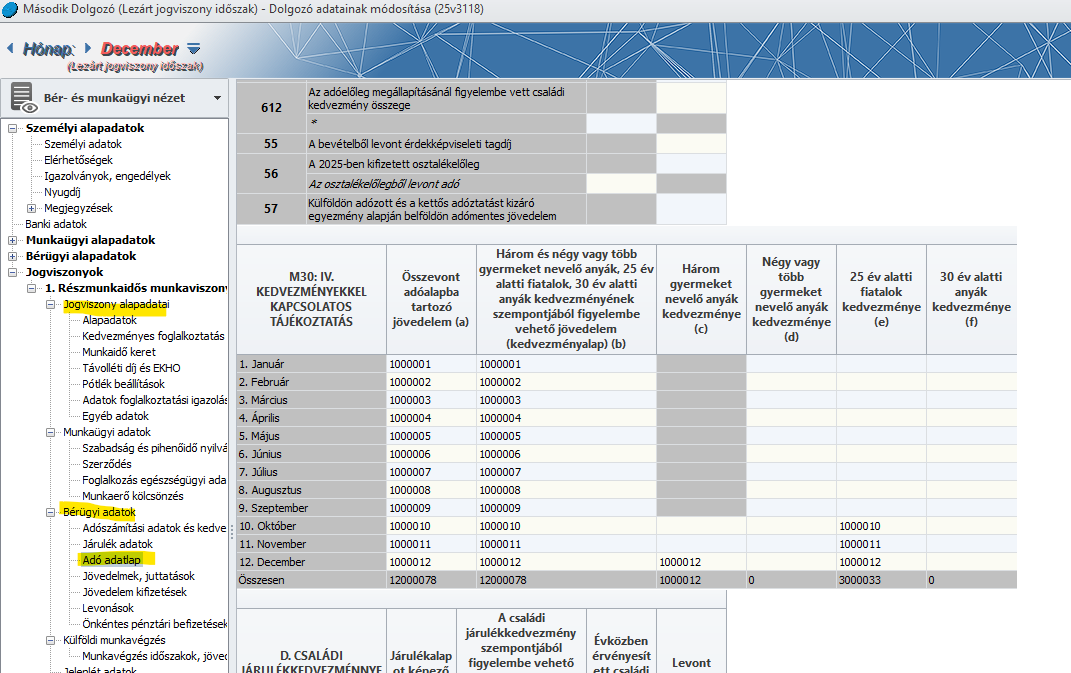Open the Bér- és munkaügyi nézet dropdown
This screenshot has height=673, width=1071.
point(217,98)
